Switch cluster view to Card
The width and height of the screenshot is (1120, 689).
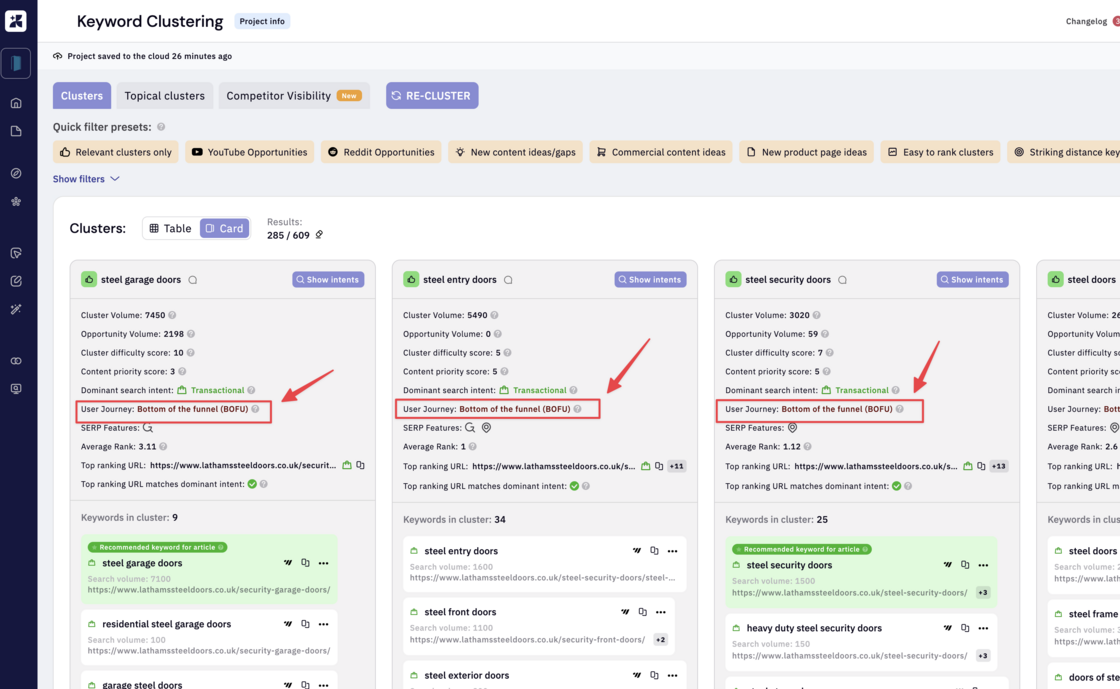click(224, 228)
